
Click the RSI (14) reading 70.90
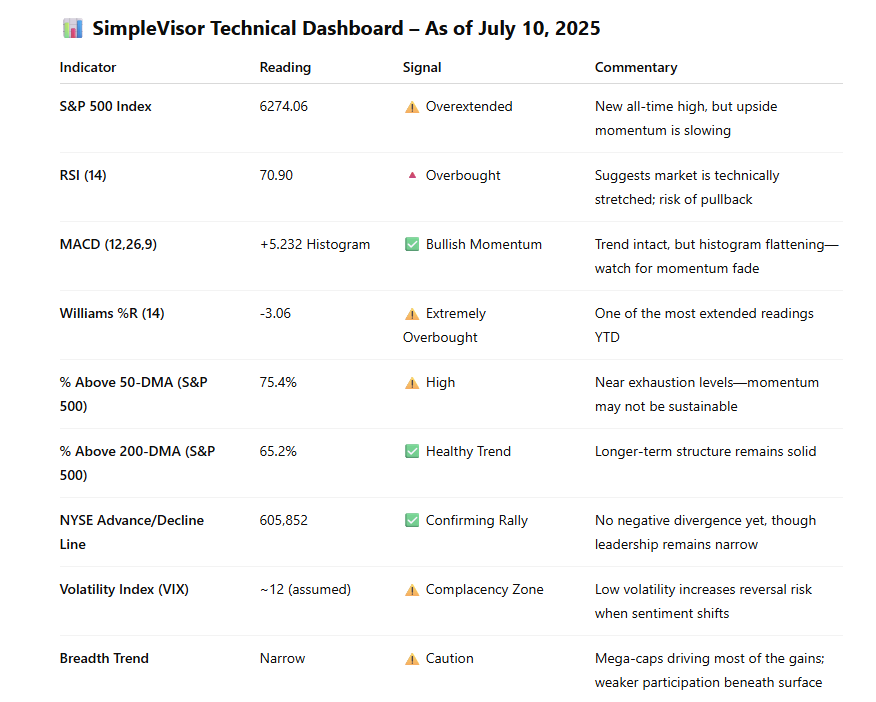point(276,175)
